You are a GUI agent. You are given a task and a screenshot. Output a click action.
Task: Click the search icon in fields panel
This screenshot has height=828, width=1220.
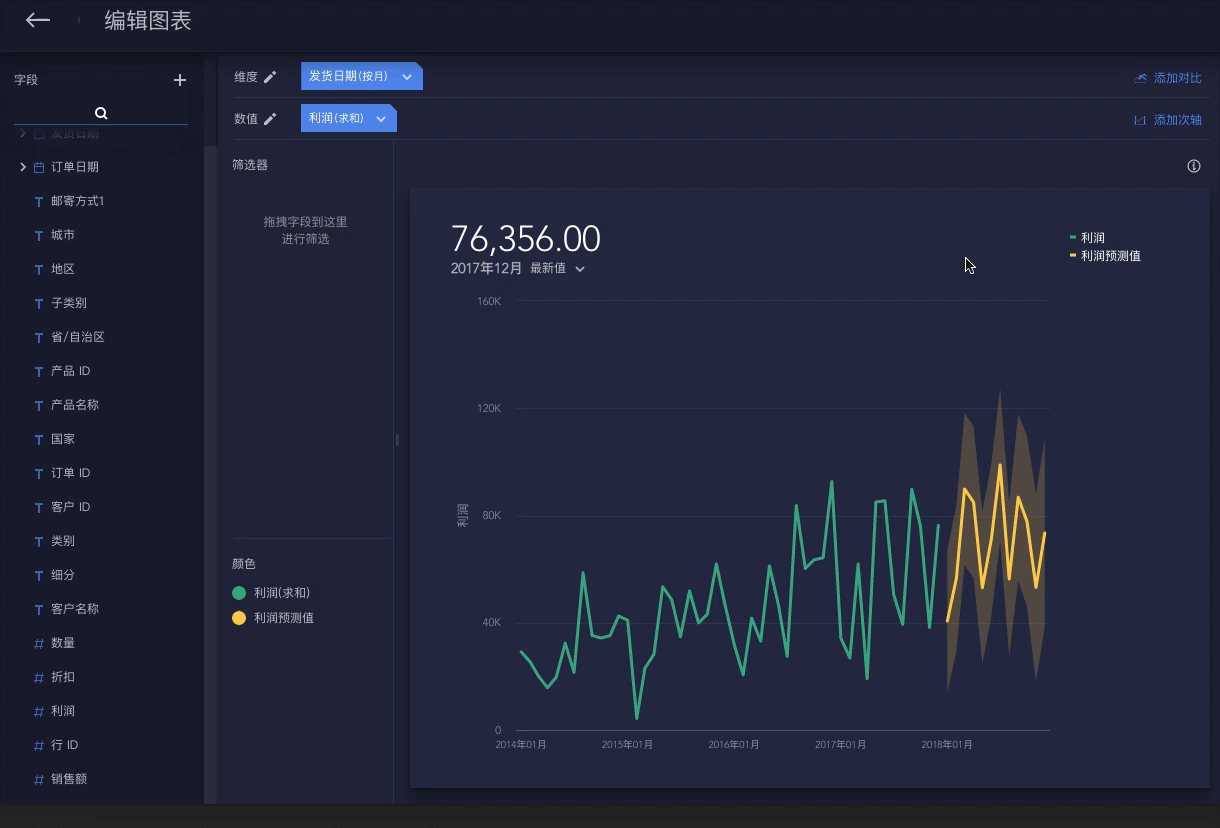101,113
